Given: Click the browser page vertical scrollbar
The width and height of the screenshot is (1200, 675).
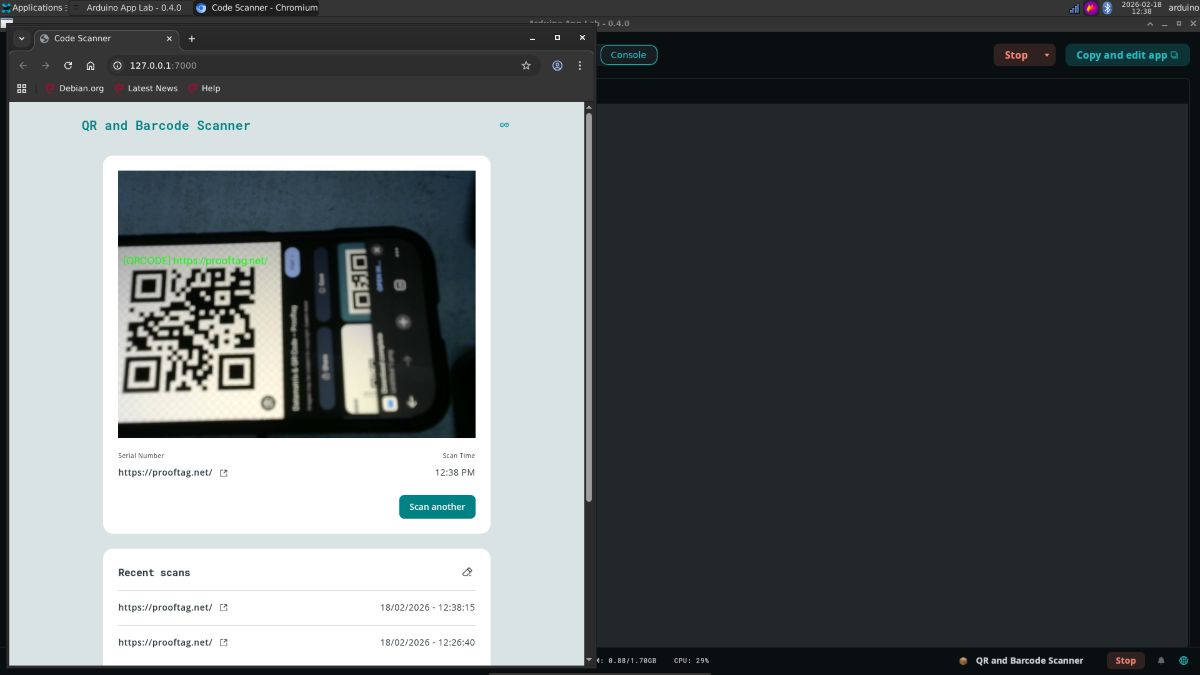Looking at the screenshot, I should (x=588, y=307).
